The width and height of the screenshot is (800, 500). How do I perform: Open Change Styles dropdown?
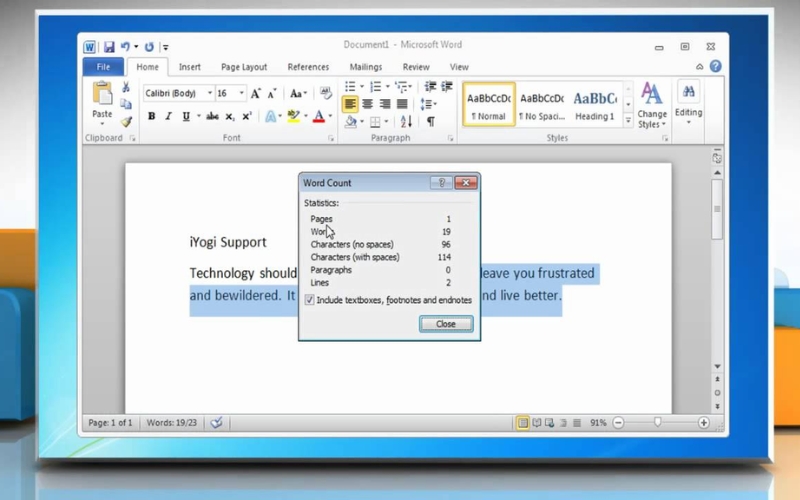pos(652,106)
